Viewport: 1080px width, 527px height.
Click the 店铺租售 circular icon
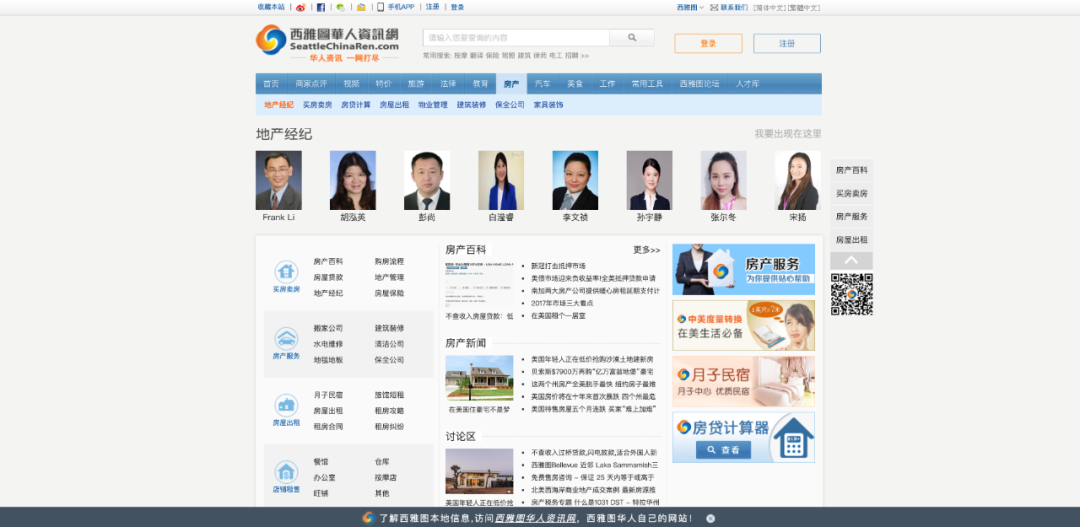(x=286, y=471)
